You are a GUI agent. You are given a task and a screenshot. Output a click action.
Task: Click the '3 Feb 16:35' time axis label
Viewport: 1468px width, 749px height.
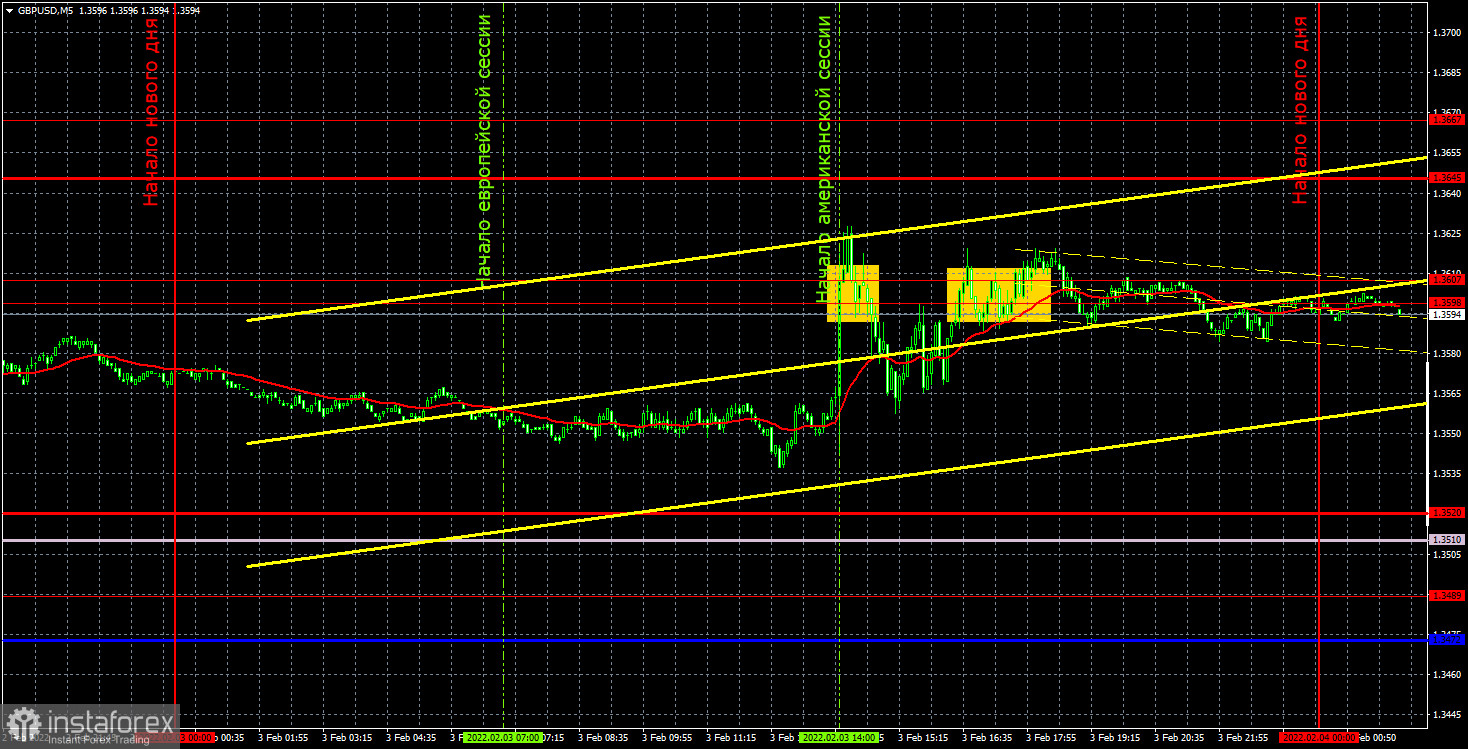click(987, 738)
